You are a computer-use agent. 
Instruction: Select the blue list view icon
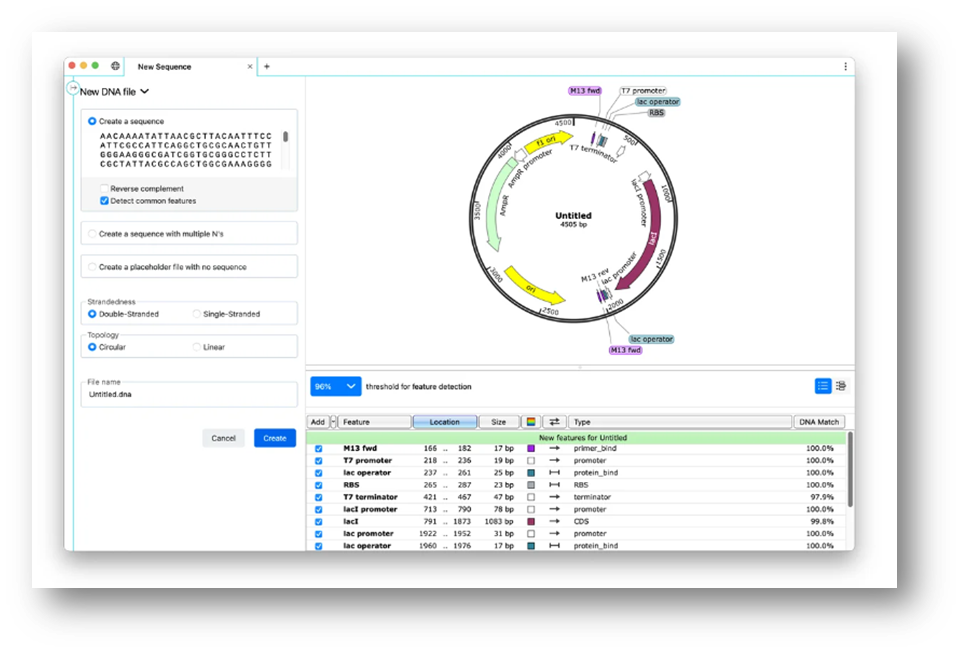[822, 386]
